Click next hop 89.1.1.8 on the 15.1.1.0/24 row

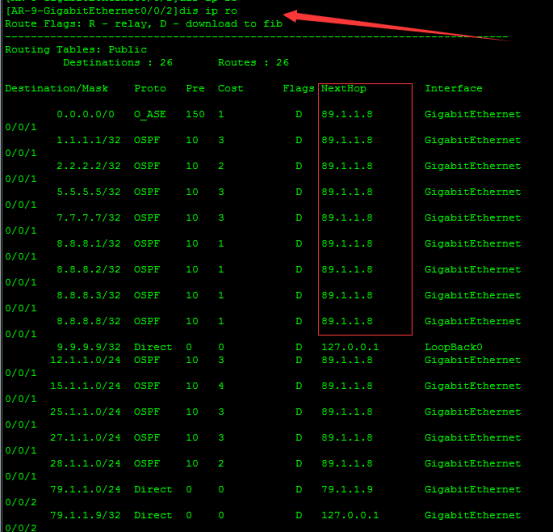[x=347, y=386]
